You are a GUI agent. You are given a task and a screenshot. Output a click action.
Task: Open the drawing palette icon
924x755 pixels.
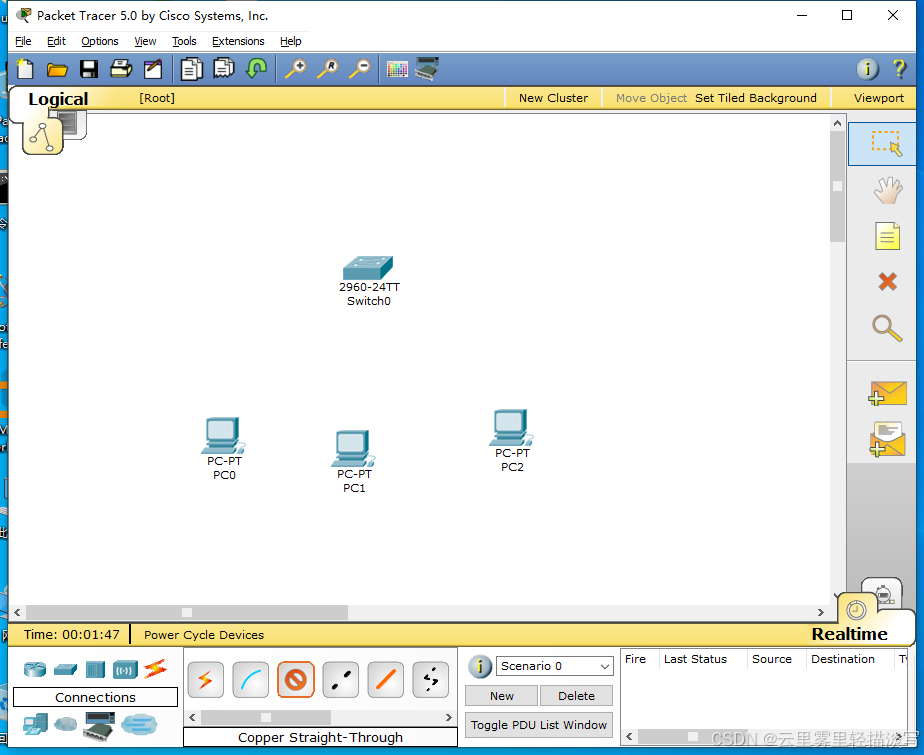coord(397,70)
